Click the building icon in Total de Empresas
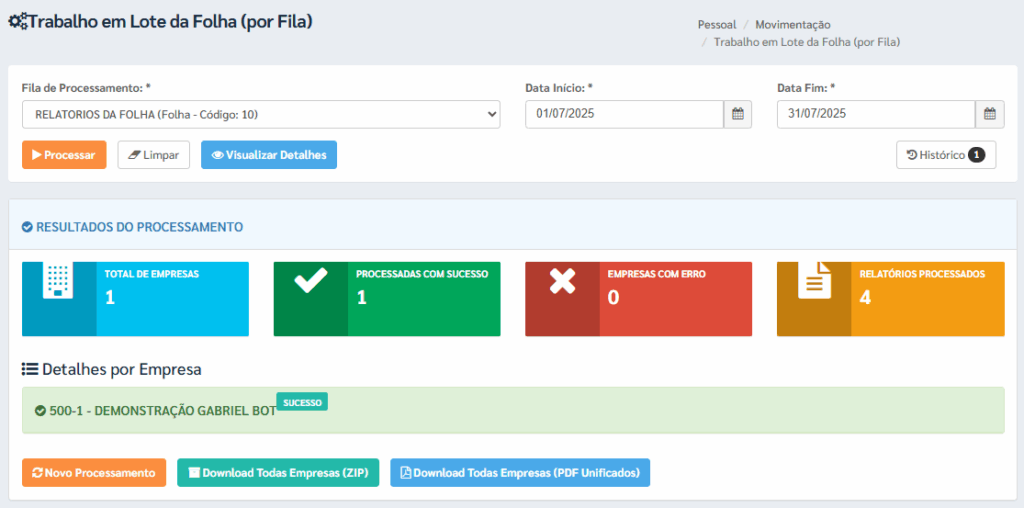Screen dimensions: 1024x508 click(58, 281)
